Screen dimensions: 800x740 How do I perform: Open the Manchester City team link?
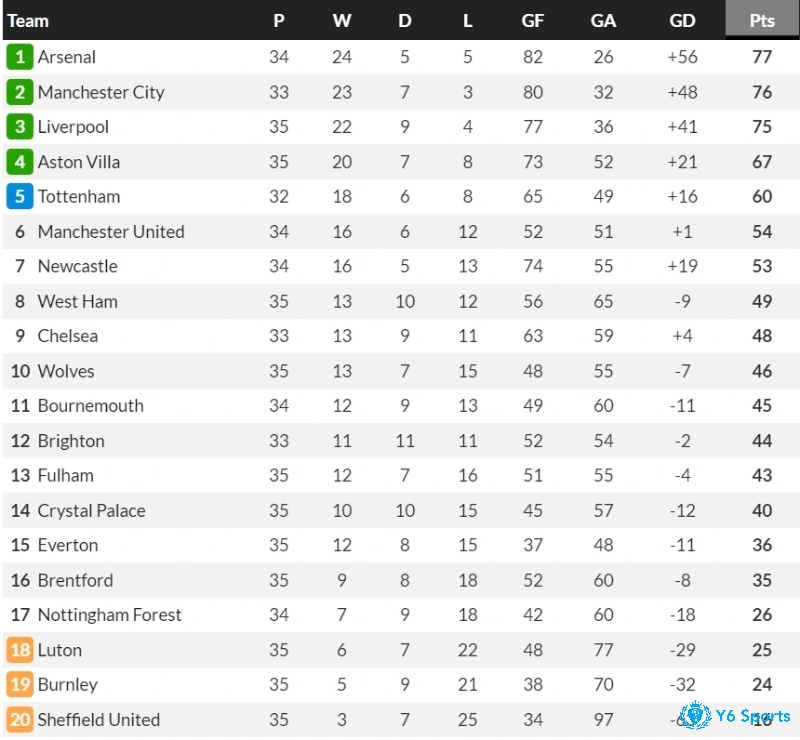(x=101, y=92)
